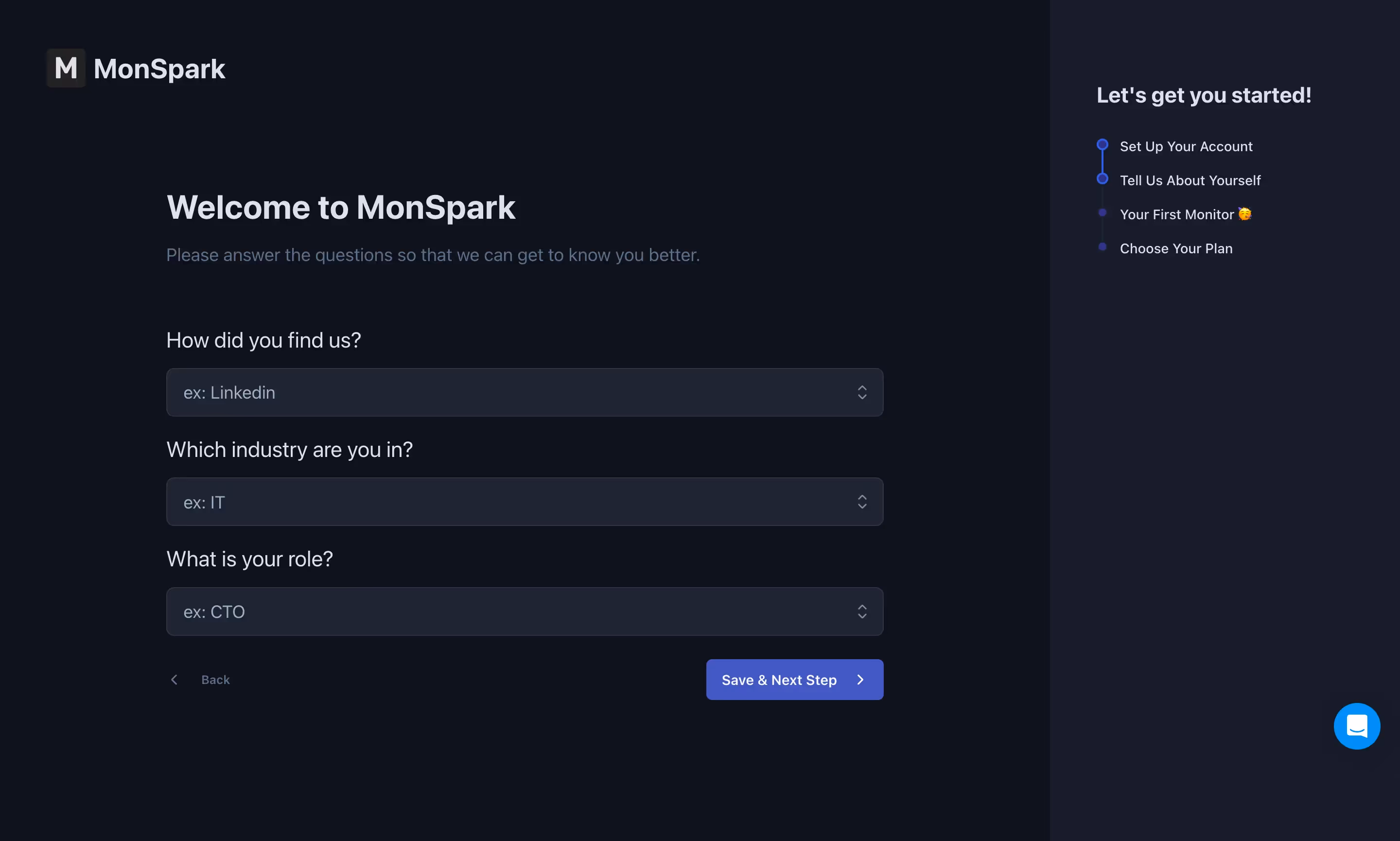The width and height of the screenshot is (1400, 841).
Task: Click the Back link
Action: click(x=215, y=679)
